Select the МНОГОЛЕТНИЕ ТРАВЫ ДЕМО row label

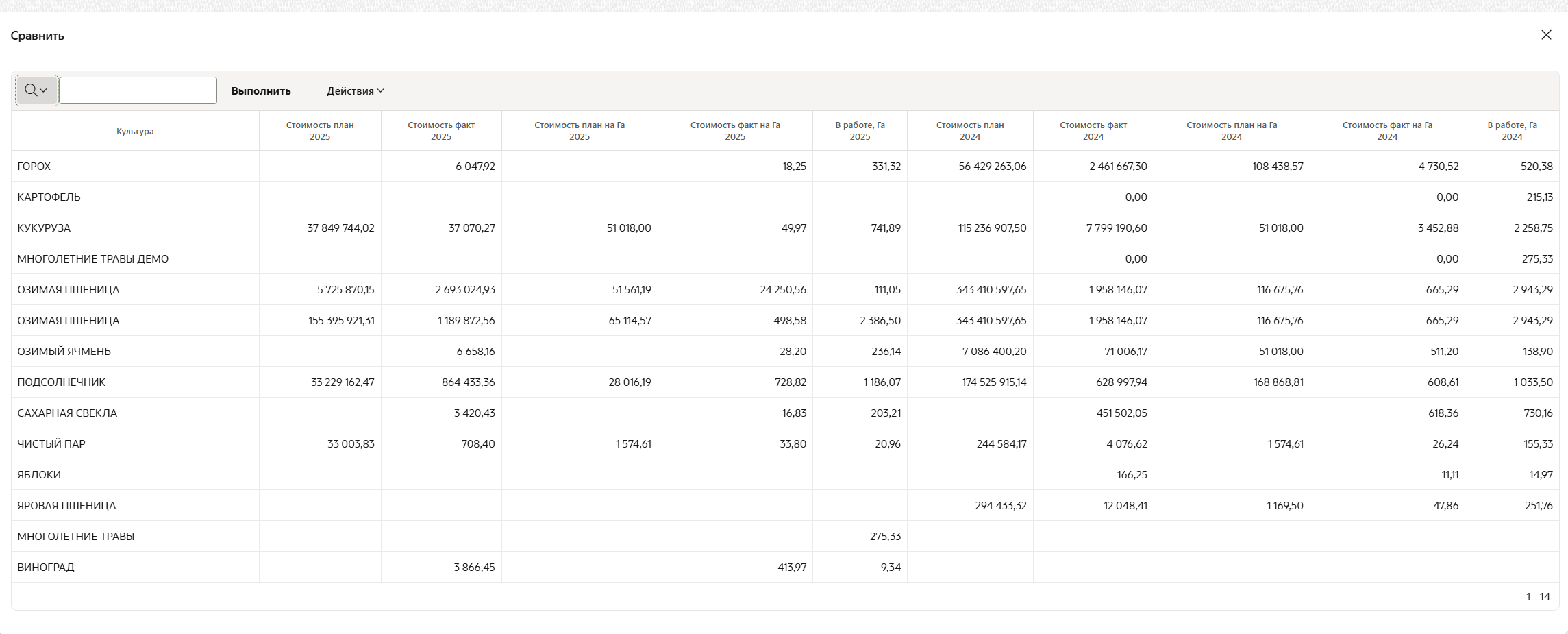[x=93, y=259]
